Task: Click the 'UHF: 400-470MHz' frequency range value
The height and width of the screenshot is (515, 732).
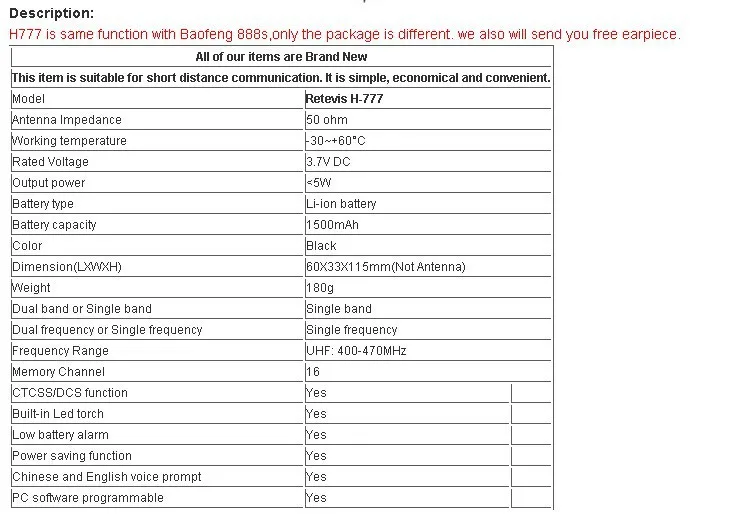Action: tap(356, 351)
